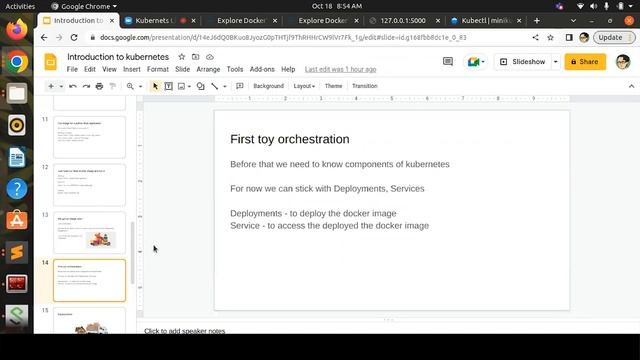Click the slide title First toy orchestration
The height and width of the screenshot is (360, 640).
point(290,139)
